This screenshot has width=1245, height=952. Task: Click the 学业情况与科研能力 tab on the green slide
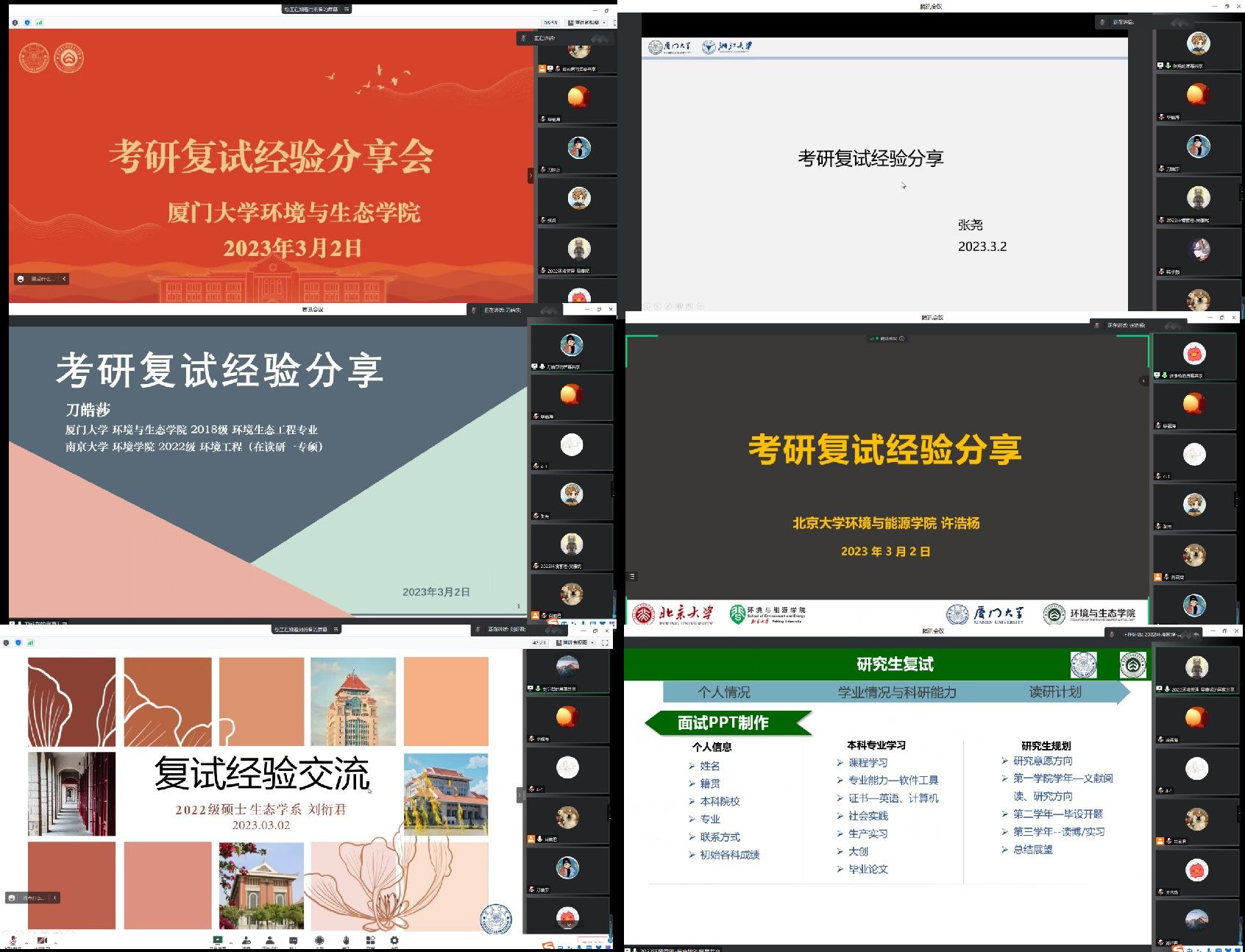coord(896,692)
